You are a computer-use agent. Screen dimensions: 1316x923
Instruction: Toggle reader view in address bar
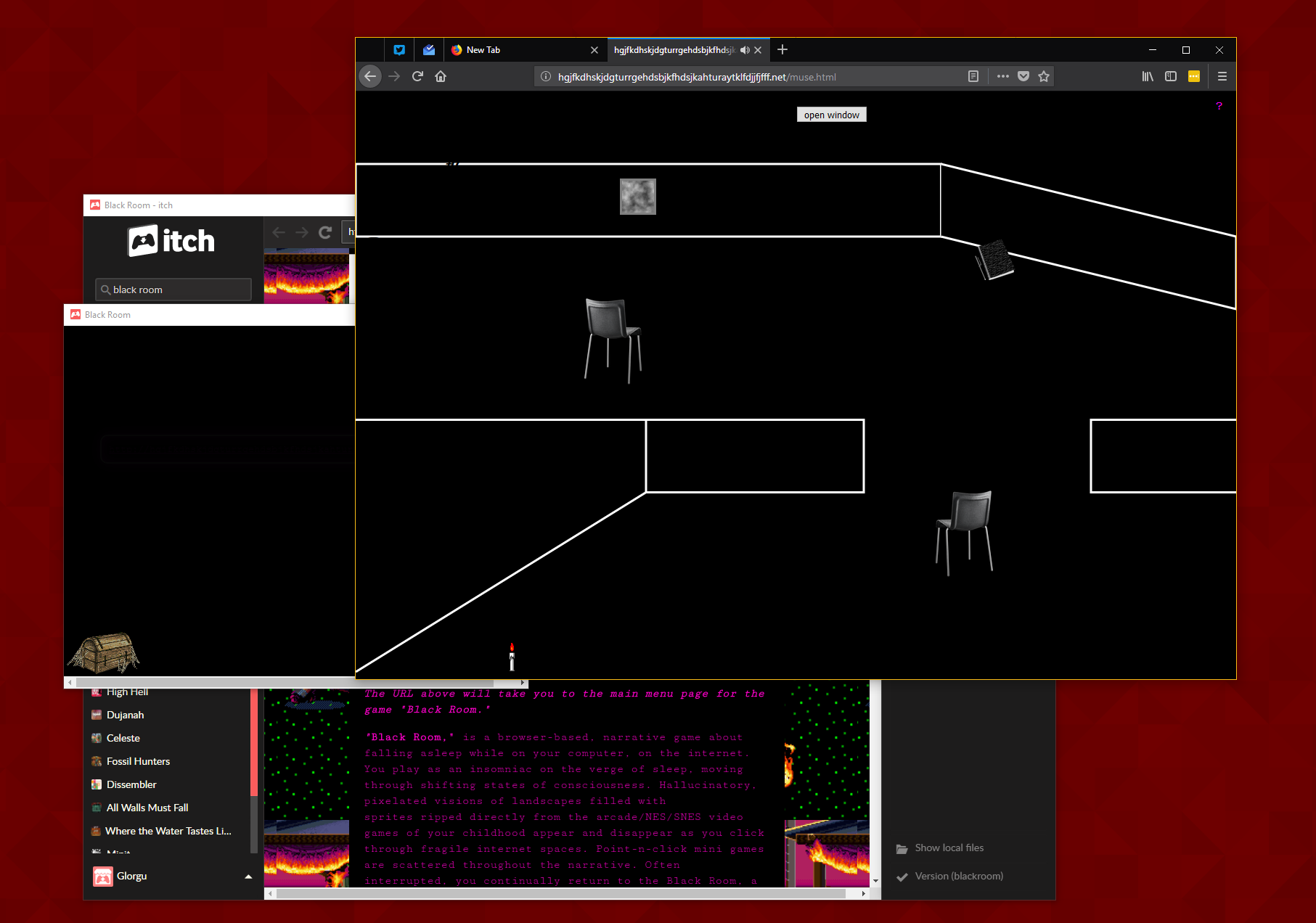973,76
